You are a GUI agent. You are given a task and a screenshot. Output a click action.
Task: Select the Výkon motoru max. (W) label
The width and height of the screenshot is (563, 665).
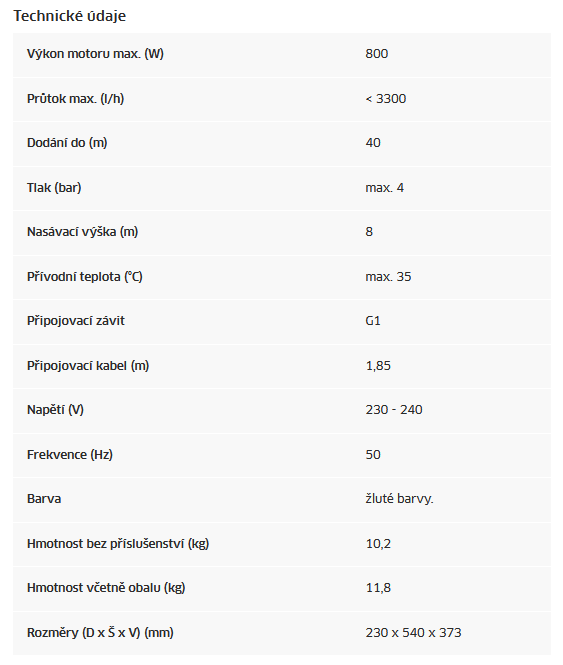(x=95, y=54)
